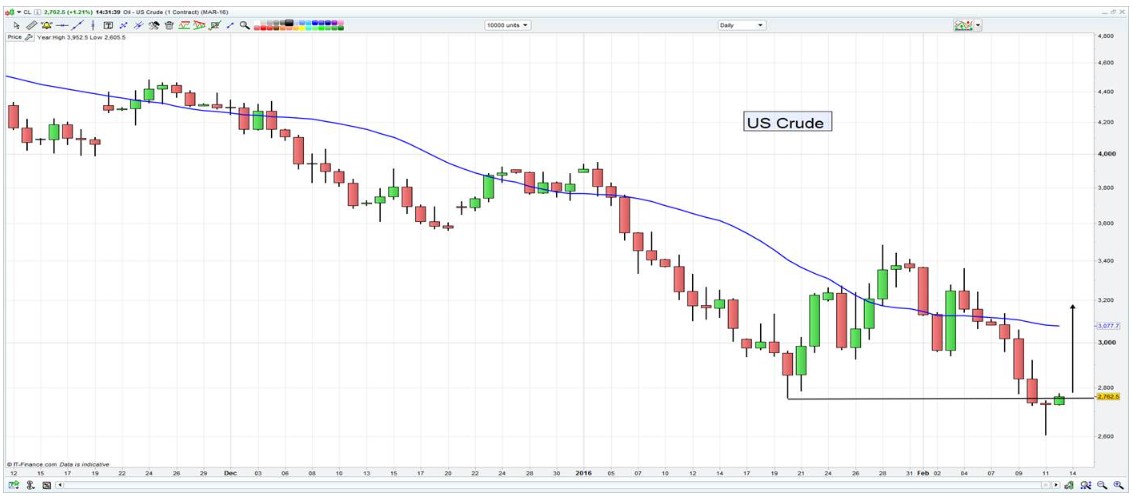Click the 2,762.5 current price label

point(1107,397)
